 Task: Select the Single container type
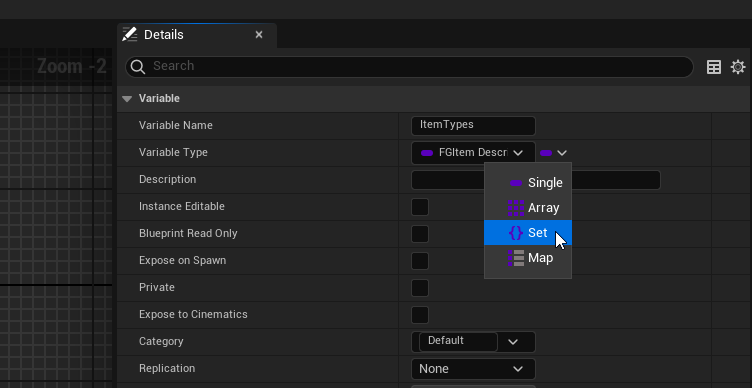(528, 183)
